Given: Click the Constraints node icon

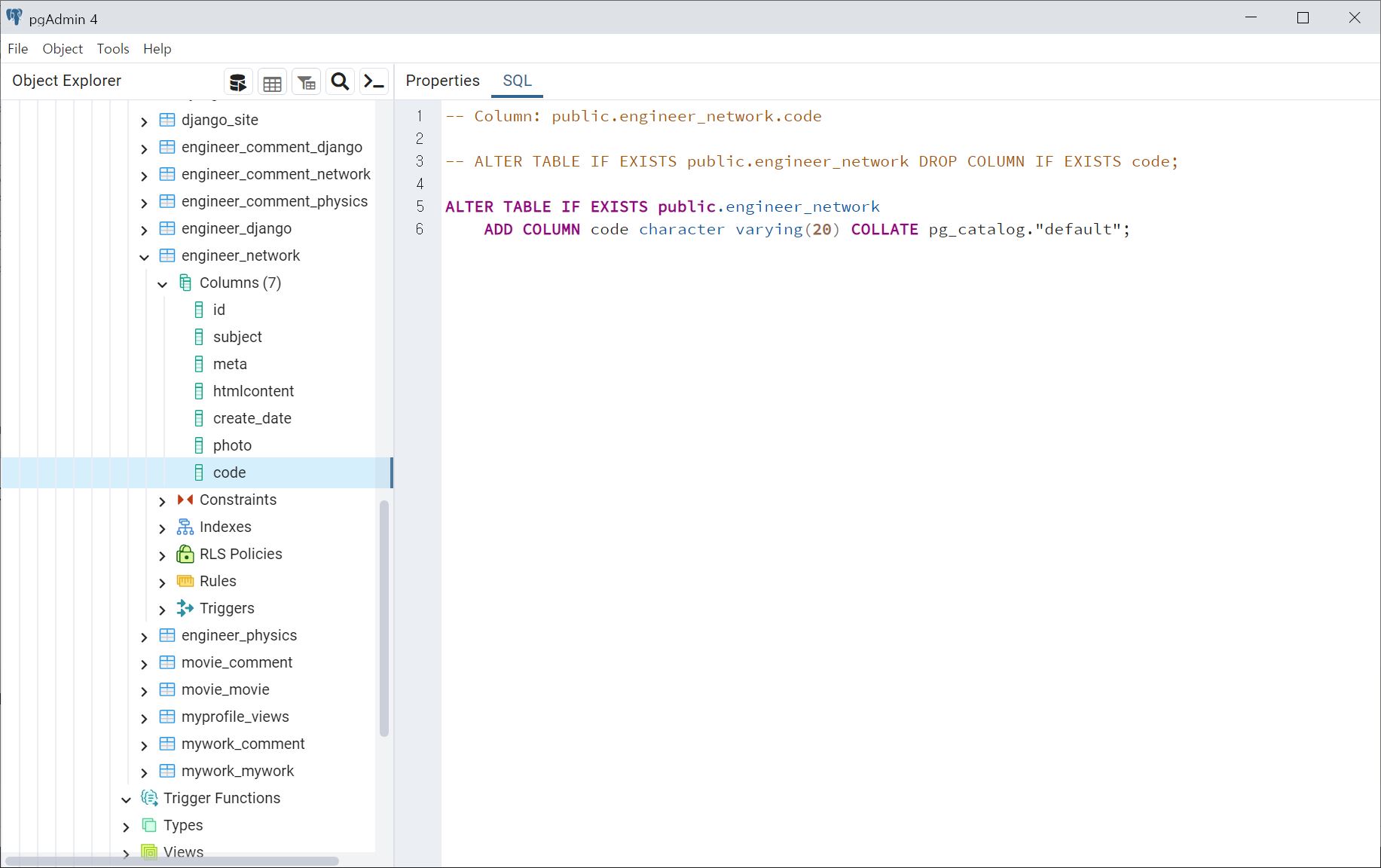Looking at the screenshot, I should click(185, 500).
